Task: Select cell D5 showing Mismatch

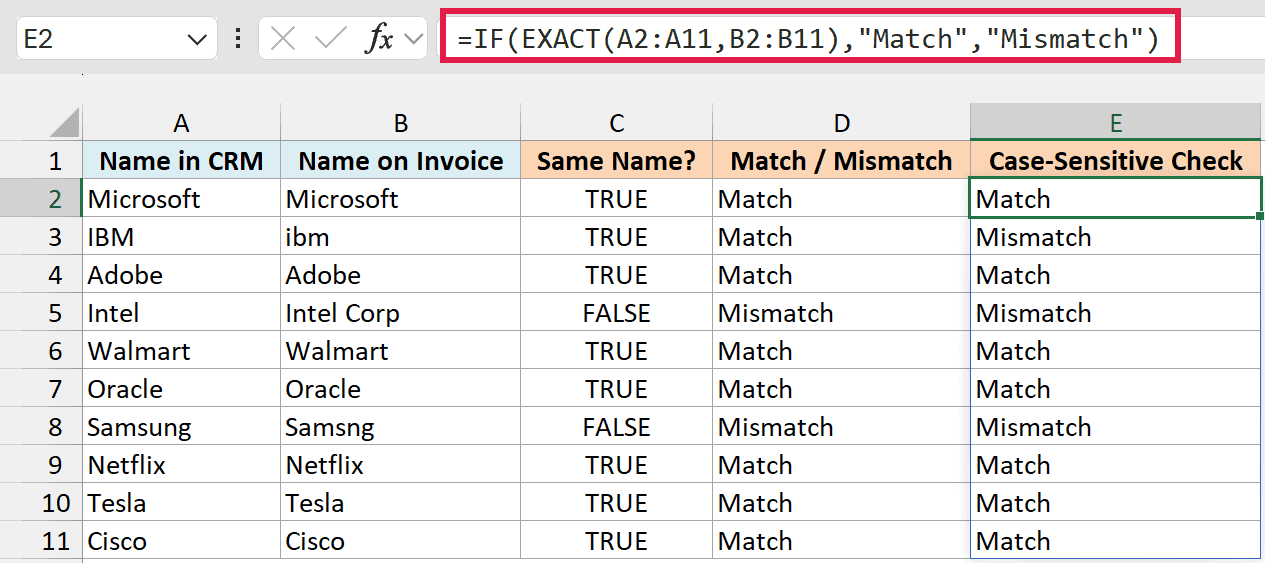Action: point(842,313)
